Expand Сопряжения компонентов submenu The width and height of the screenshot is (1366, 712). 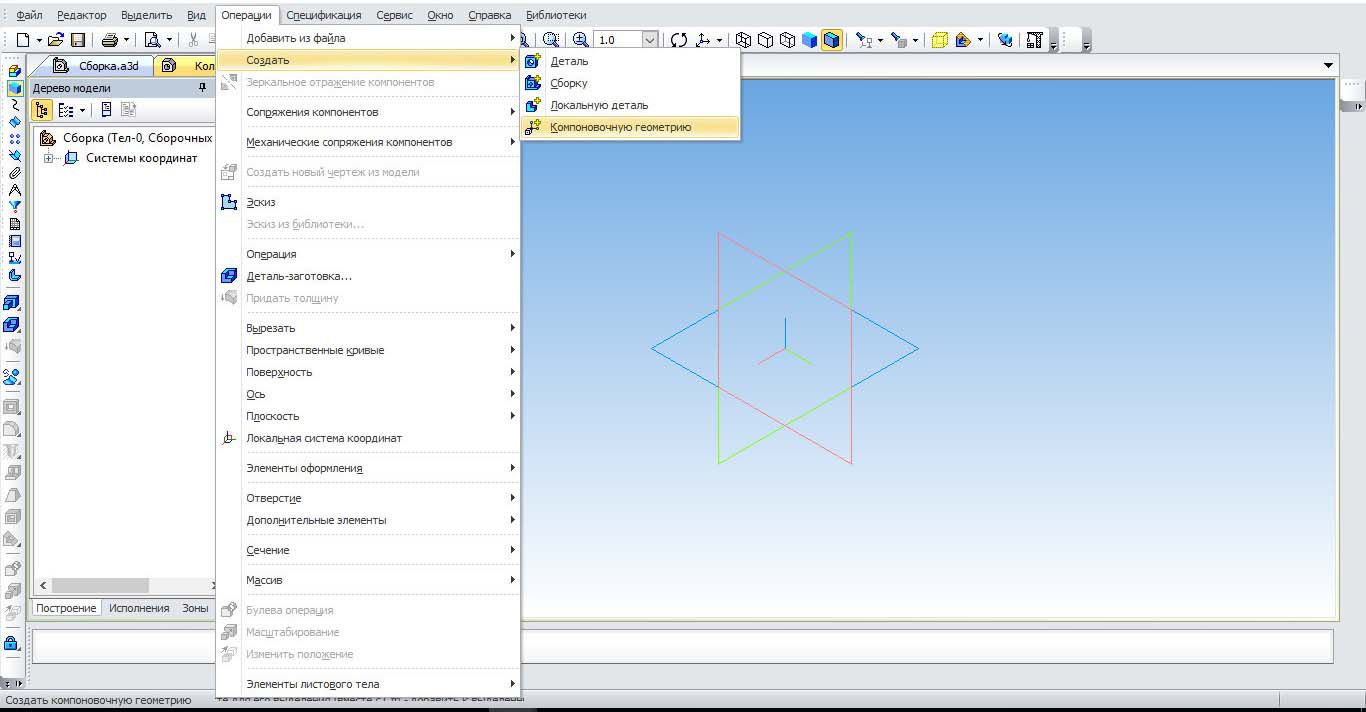pyautogui.click(x=368, y=112)
